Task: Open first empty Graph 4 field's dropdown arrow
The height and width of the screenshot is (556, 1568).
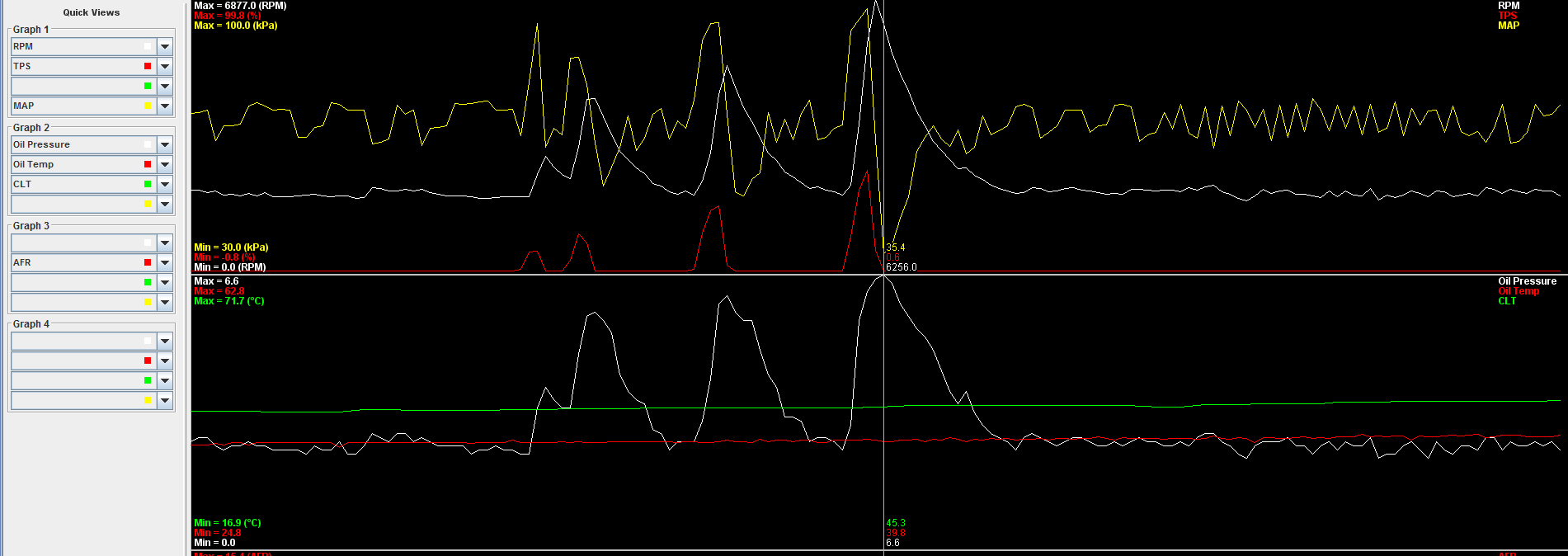Action: pos(165,342)
